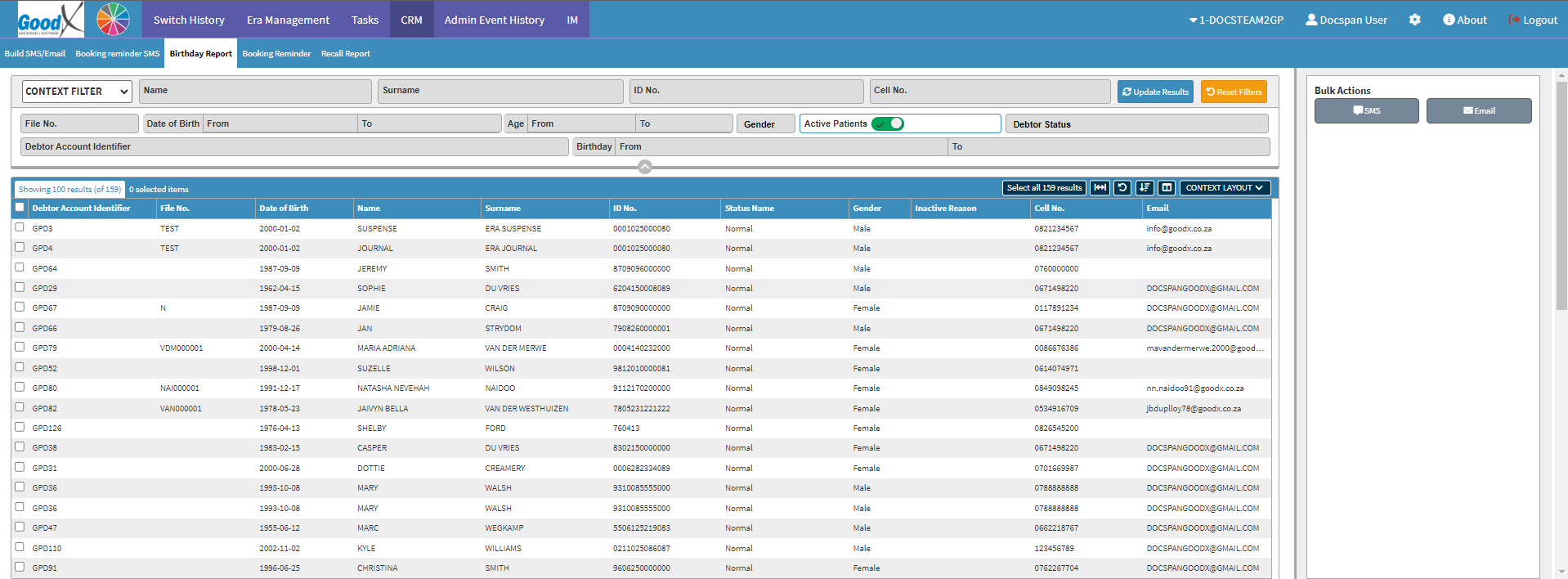Open the column chooser icon
This screenshot has height=579, width=1568.
tap(1167, 188)
